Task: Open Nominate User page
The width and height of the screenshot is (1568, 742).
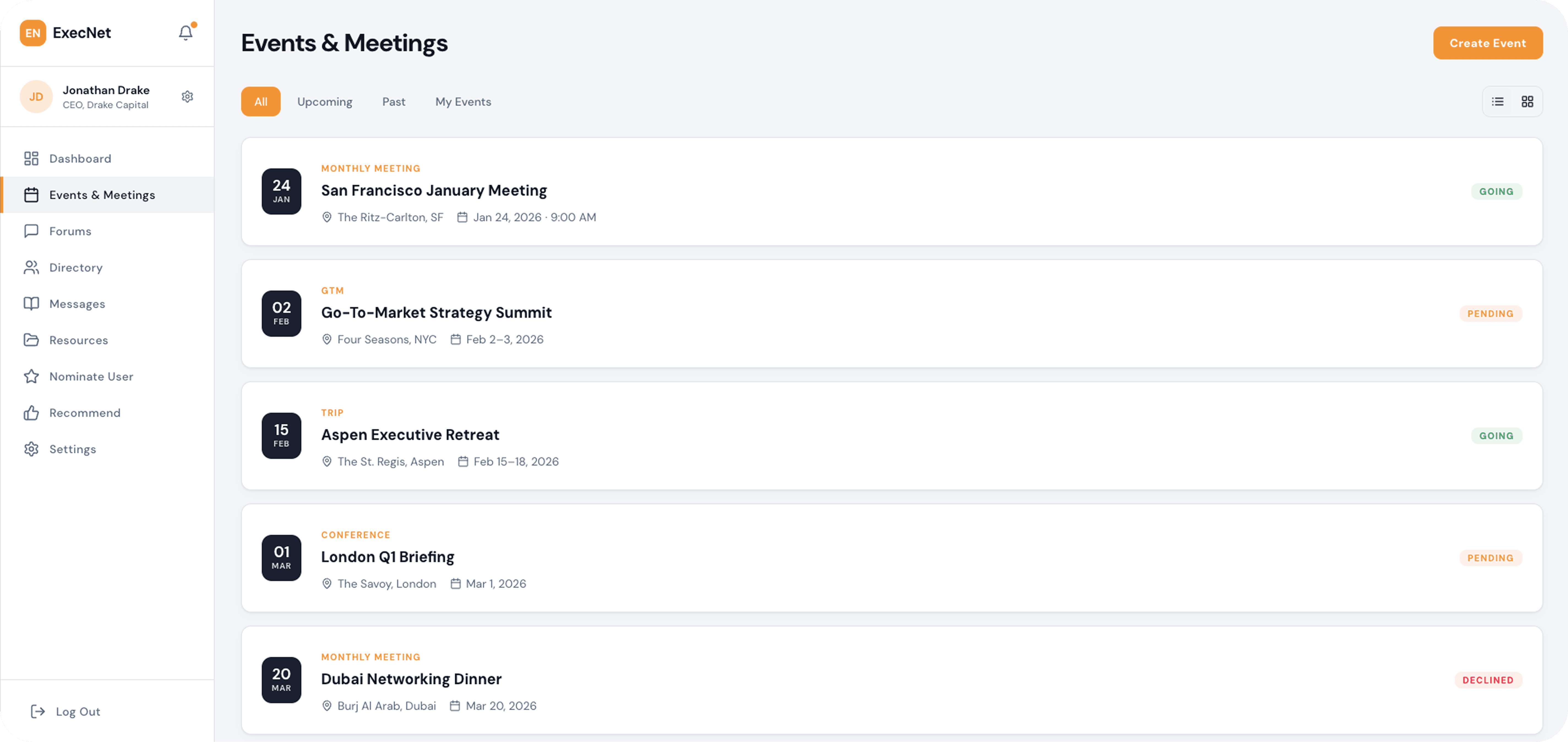Action: pos(91,377)
